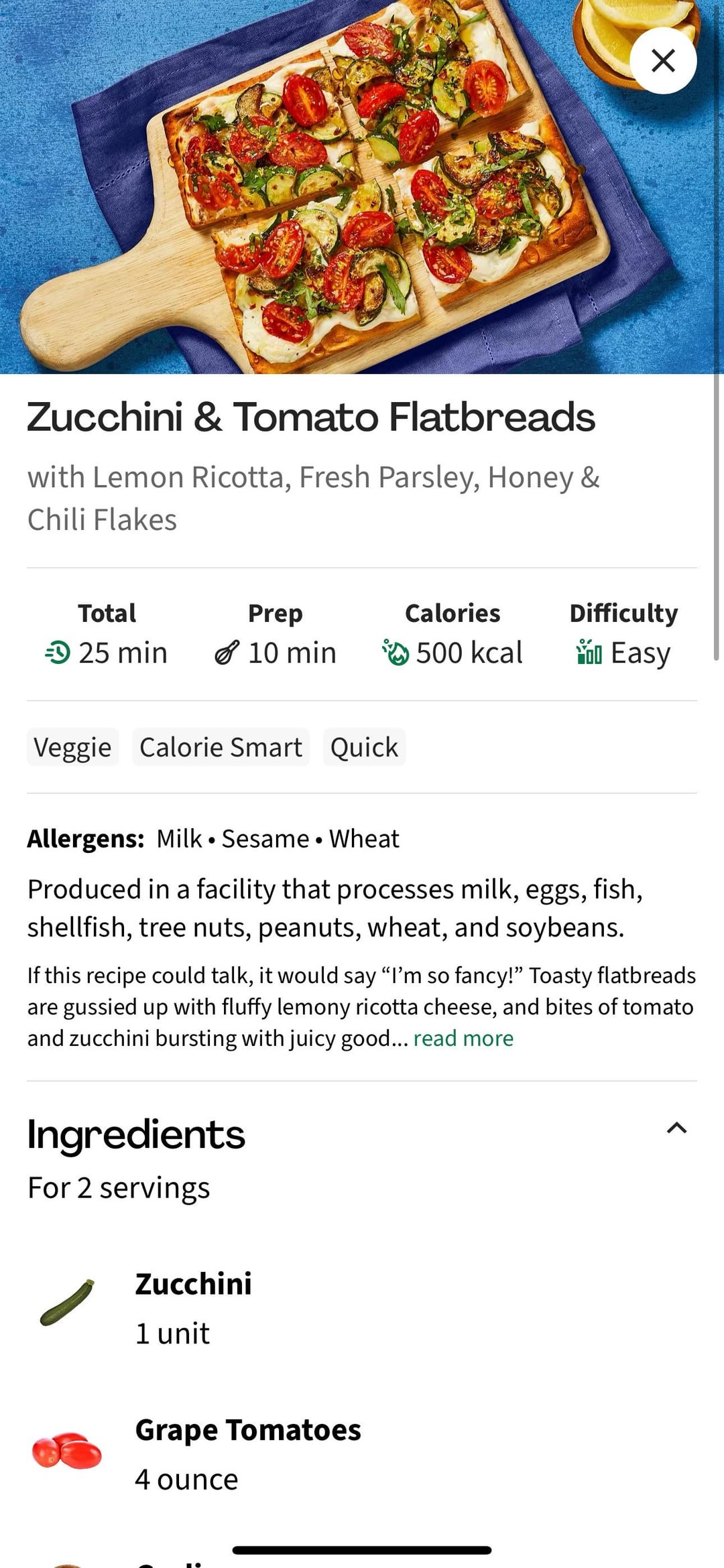
Task: Tap the total time clock icon
Action: tap(58, 653)
